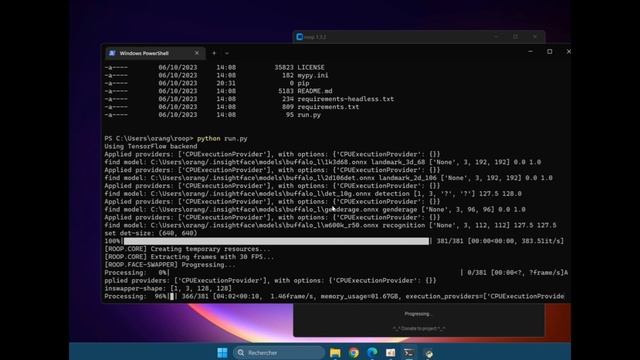
Task: Open the Python app icon in taskbar
Action: coord(428,353)
